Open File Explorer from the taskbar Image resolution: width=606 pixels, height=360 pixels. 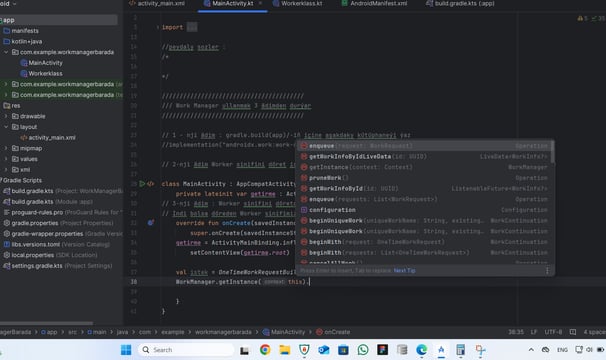coord(285,350)
